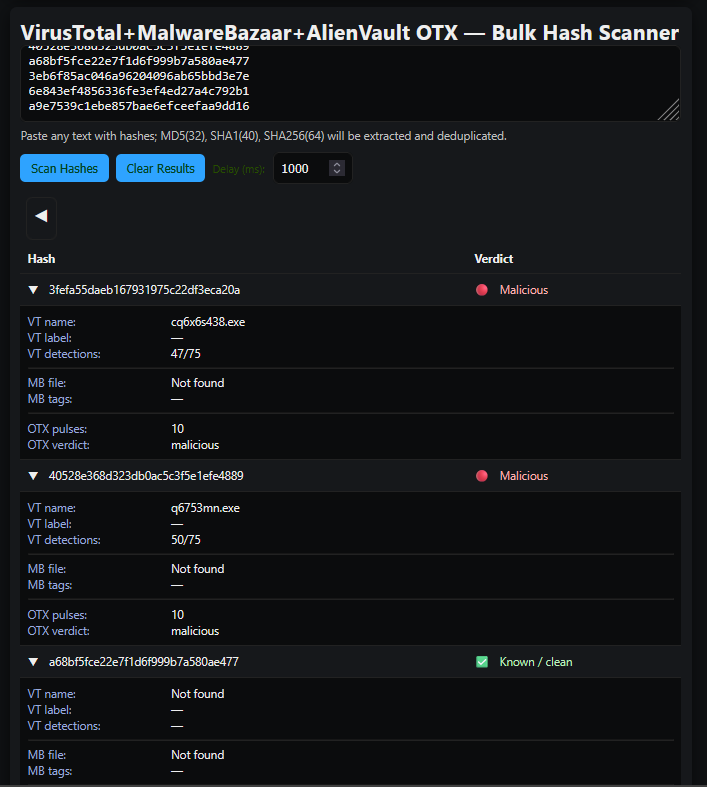Image resolution: width=707 pixels, height=787 pixels.
Task: Click the paste hashes hint text
Action: coord(263,136)
